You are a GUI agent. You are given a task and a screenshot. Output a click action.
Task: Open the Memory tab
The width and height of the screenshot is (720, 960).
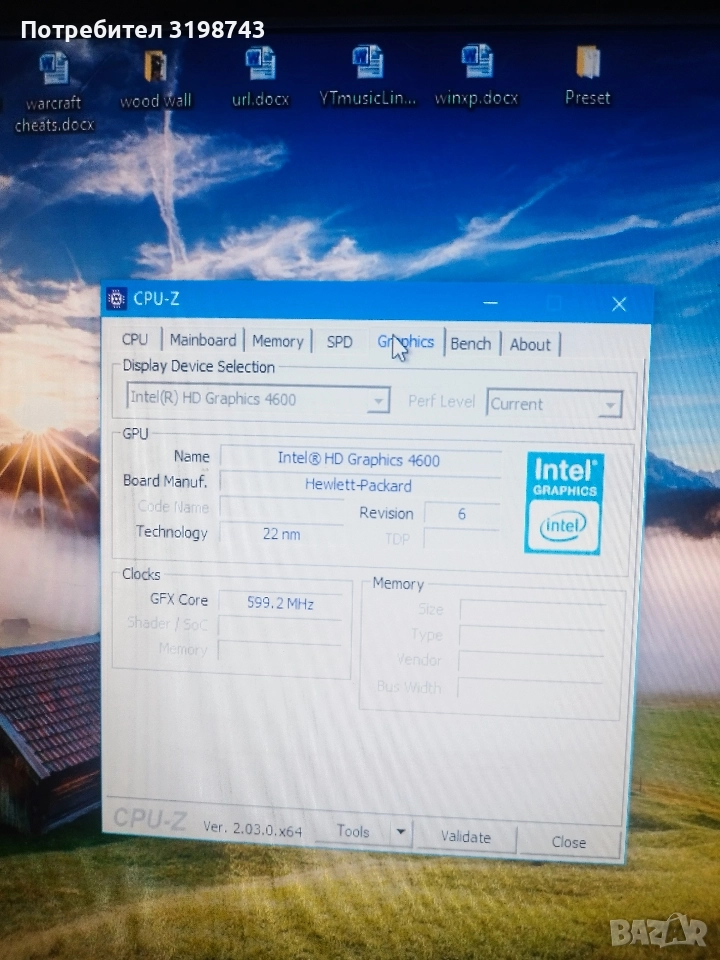[x=277, y=341]
